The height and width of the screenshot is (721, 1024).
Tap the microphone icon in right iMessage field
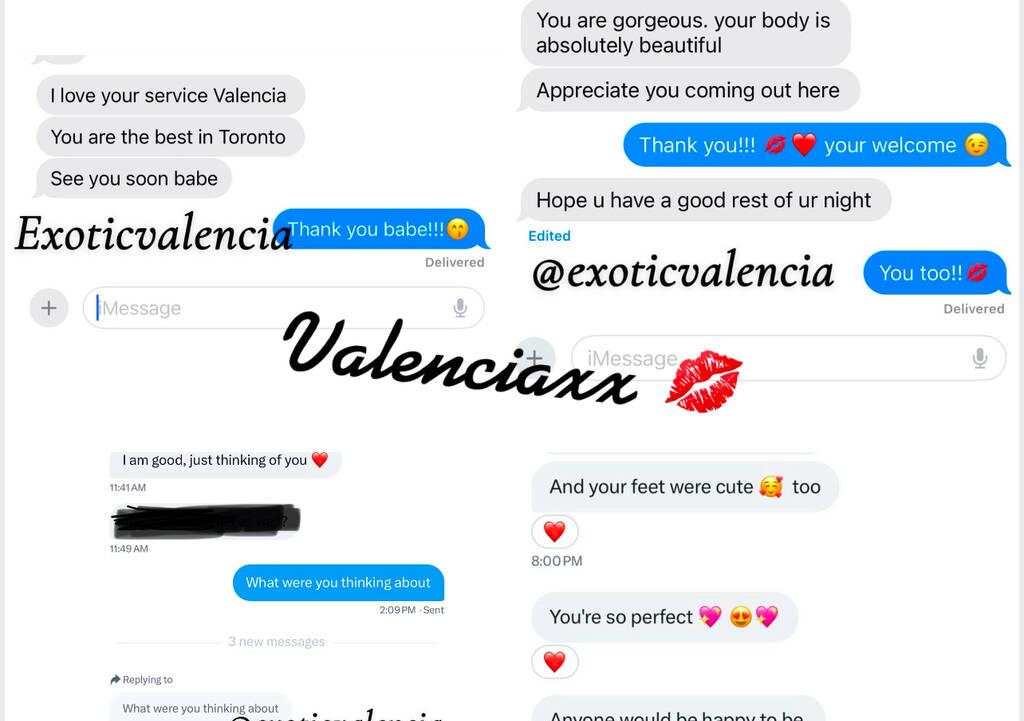980,358
